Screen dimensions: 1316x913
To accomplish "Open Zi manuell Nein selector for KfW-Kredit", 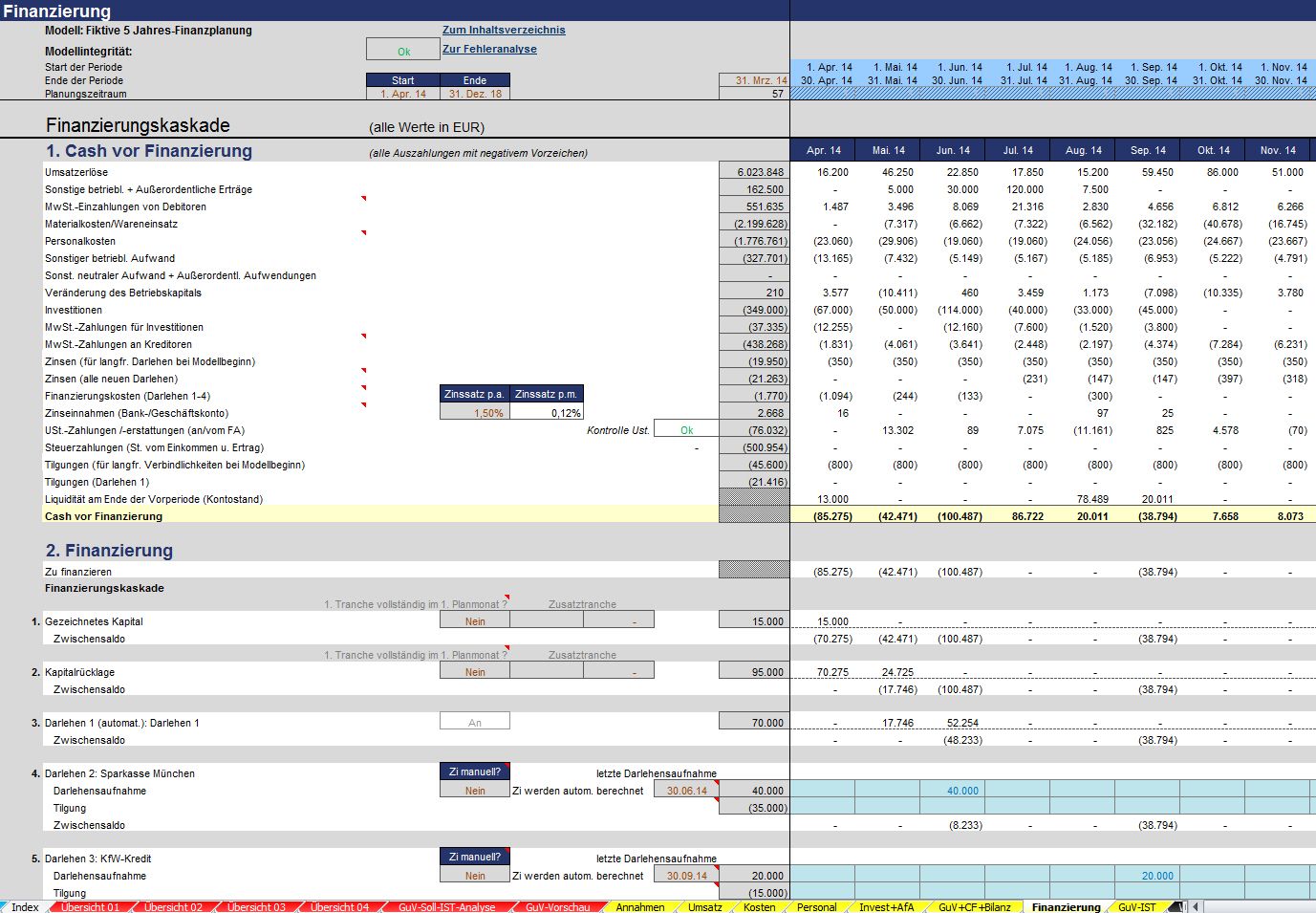I will (475, 876).
